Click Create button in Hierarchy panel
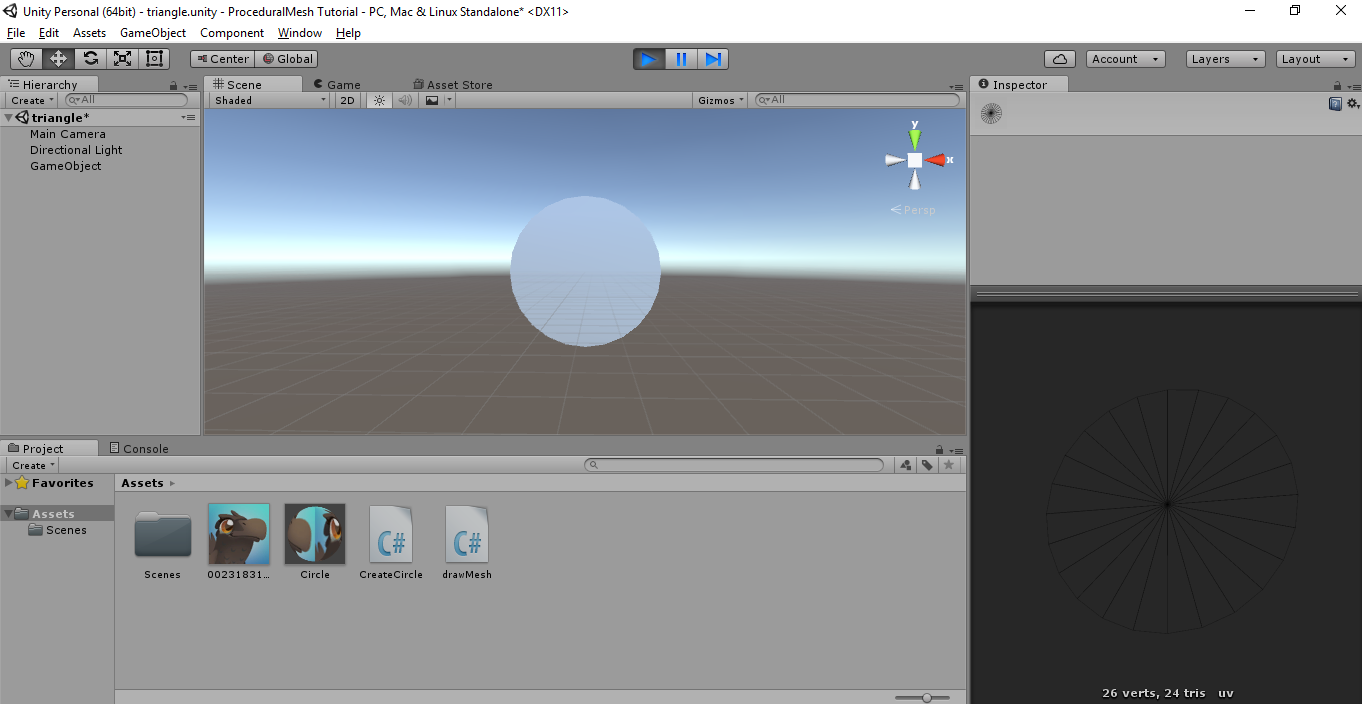1362x704 pixels. tap(32, 100)
